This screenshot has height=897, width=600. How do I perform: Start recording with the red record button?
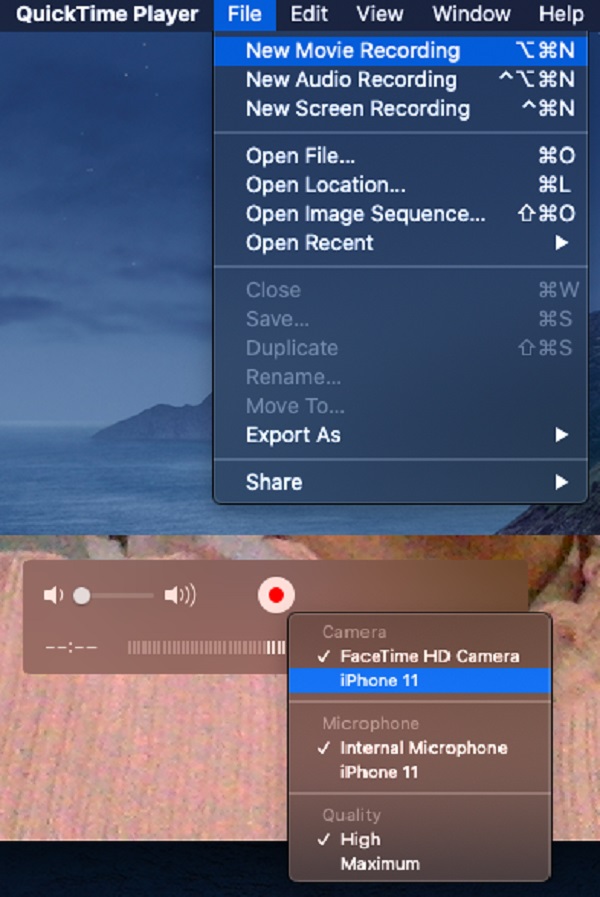(276, 595)
